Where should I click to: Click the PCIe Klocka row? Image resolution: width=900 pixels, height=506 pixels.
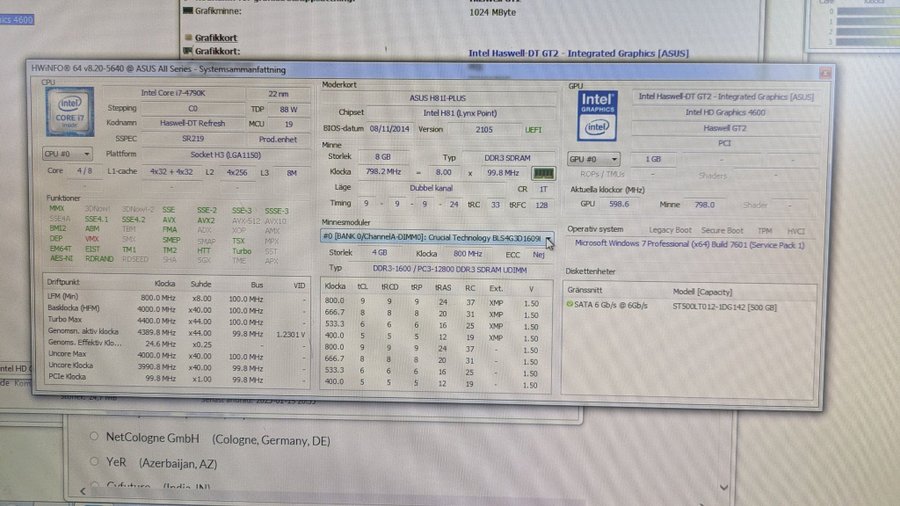click(177, 378)
